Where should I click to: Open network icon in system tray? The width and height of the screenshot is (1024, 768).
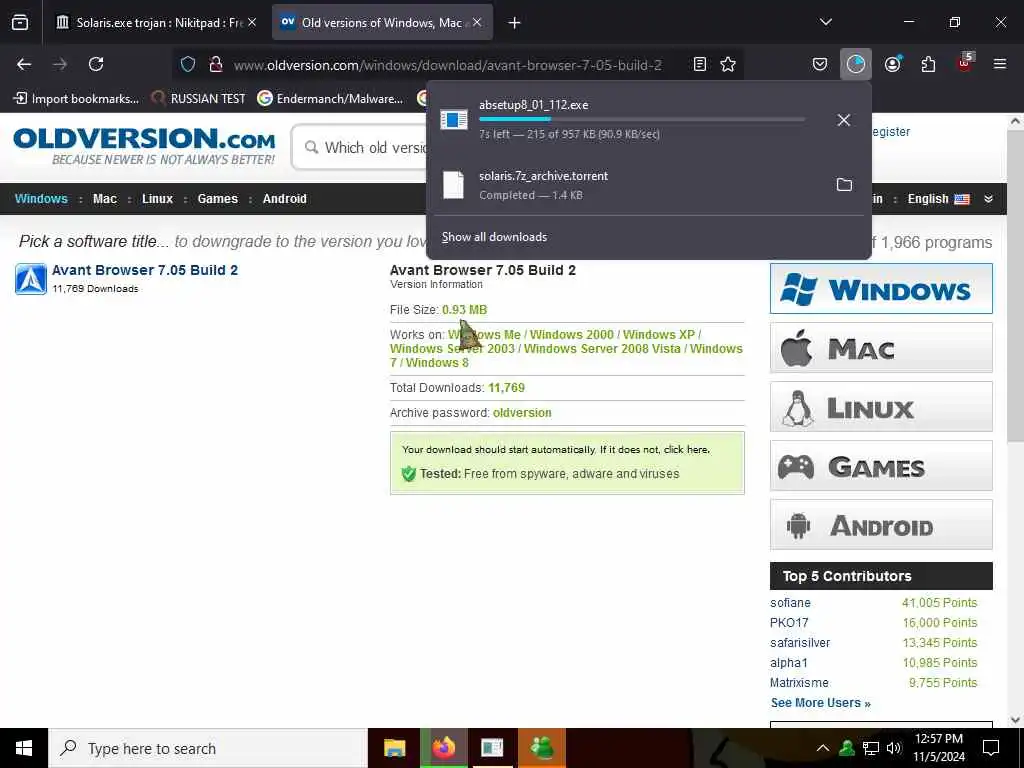[x=871, y=748]
